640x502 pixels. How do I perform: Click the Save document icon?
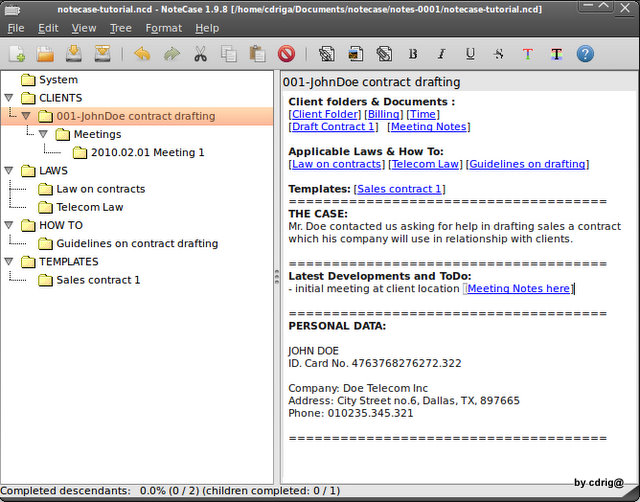(x=74, y=54)
